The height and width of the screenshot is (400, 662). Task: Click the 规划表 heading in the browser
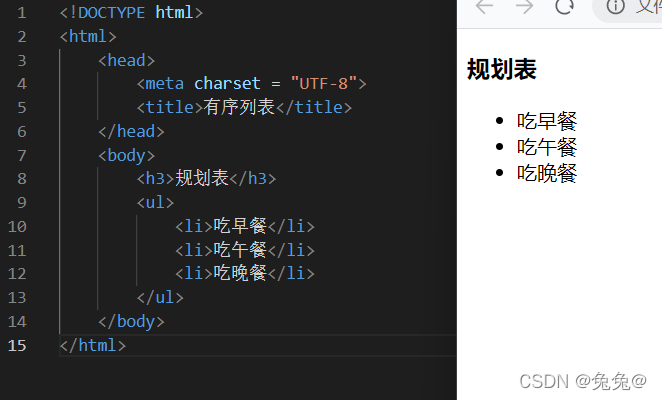pyautogui.click(x=502, y=69)
